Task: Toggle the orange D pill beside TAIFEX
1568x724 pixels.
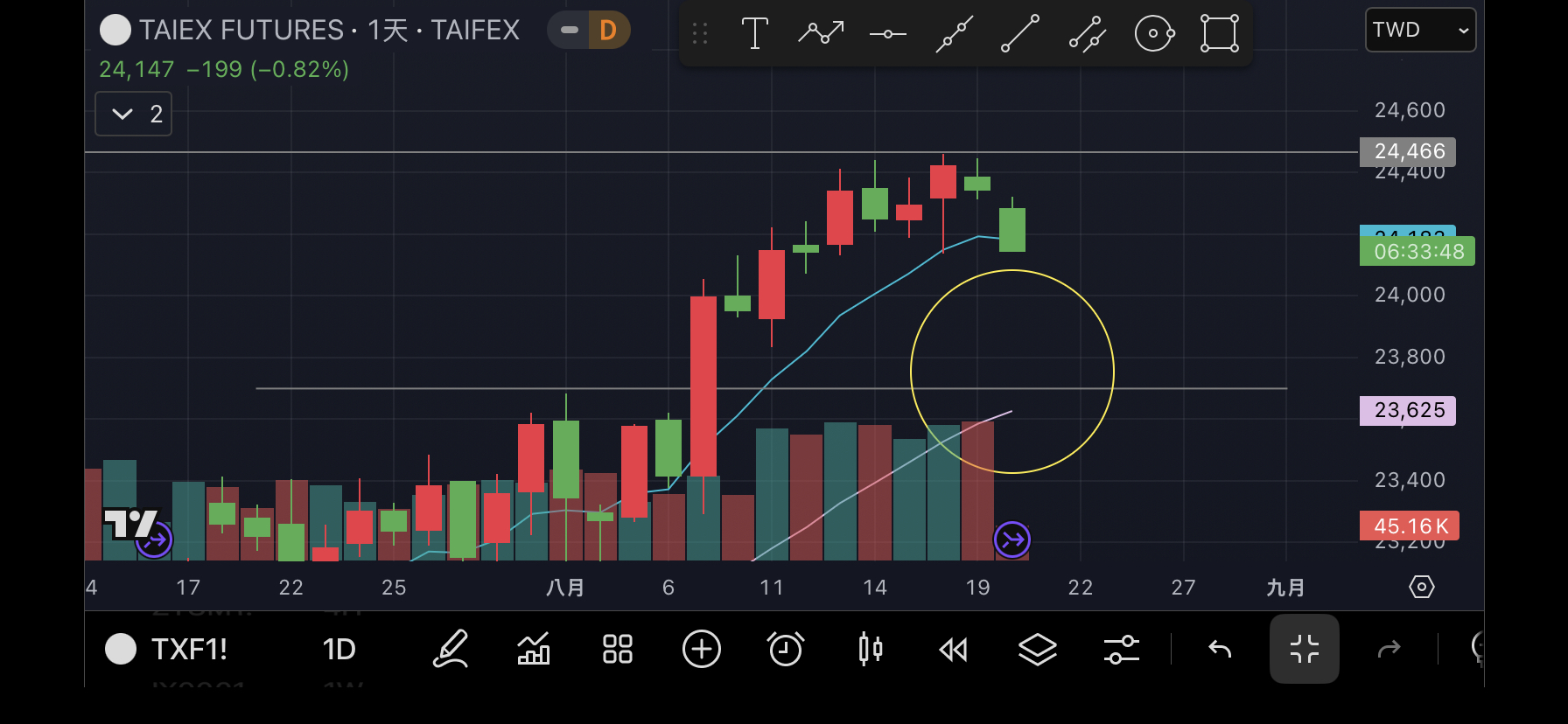Action: 608,31
